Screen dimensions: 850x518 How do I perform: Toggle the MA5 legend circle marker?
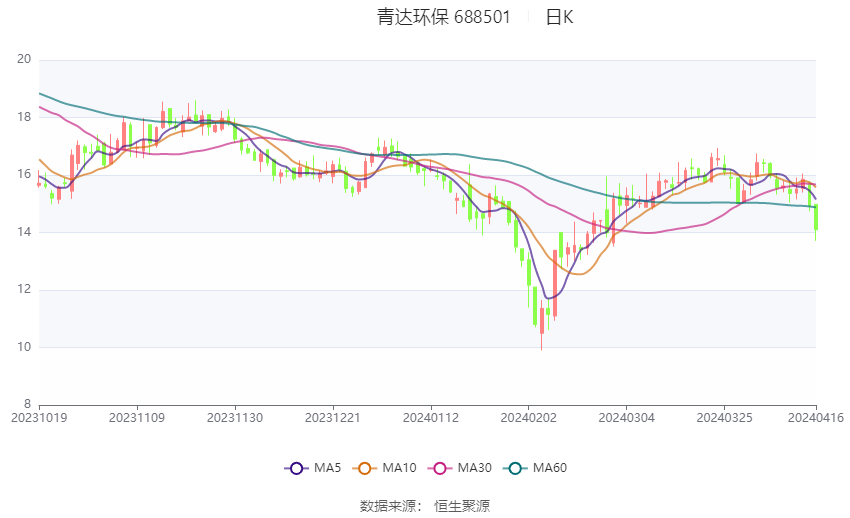296,468
